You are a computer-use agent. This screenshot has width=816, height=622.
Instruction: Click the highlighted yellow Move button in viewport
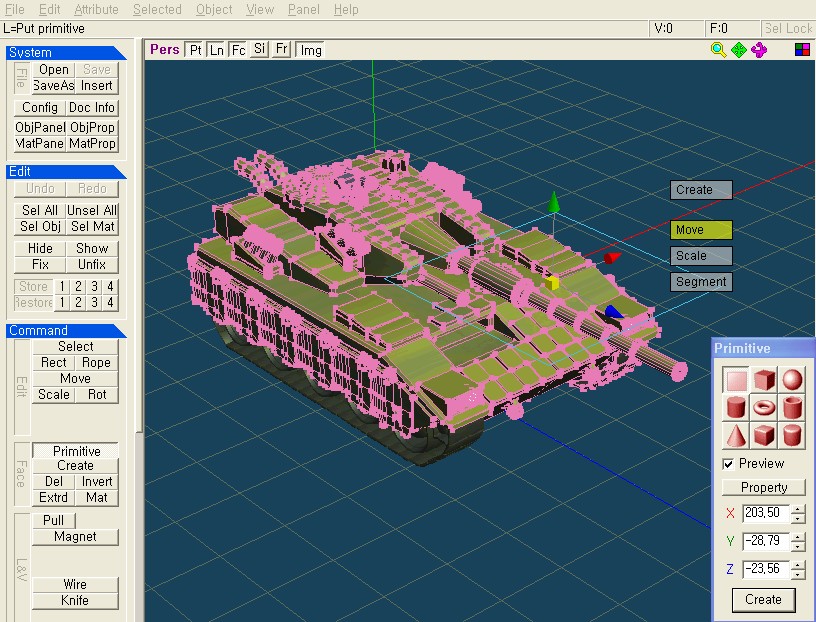click(x=701, y=230)
